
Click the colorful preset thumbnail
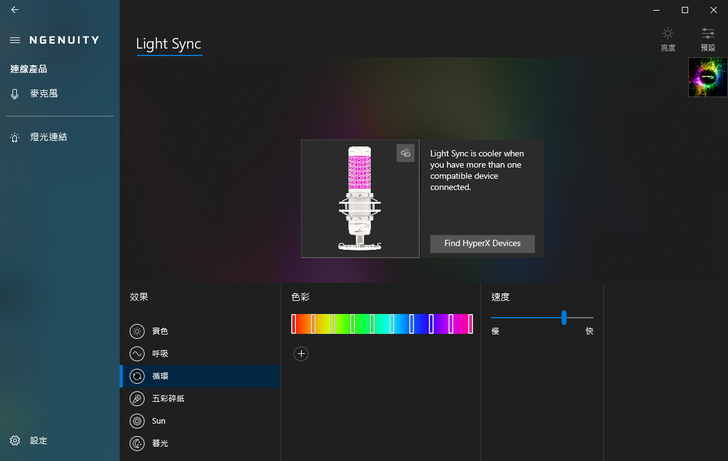(707, 77)
